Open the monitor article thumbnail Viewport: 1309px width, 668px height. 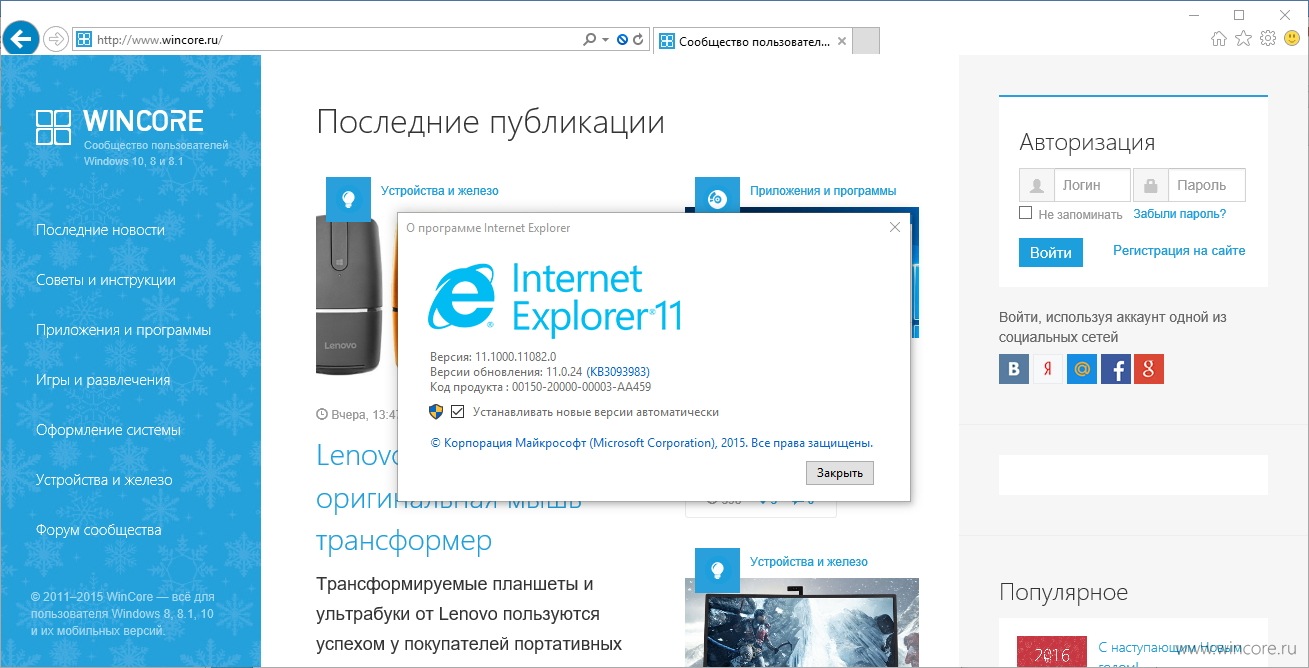(x=802, y=624)
